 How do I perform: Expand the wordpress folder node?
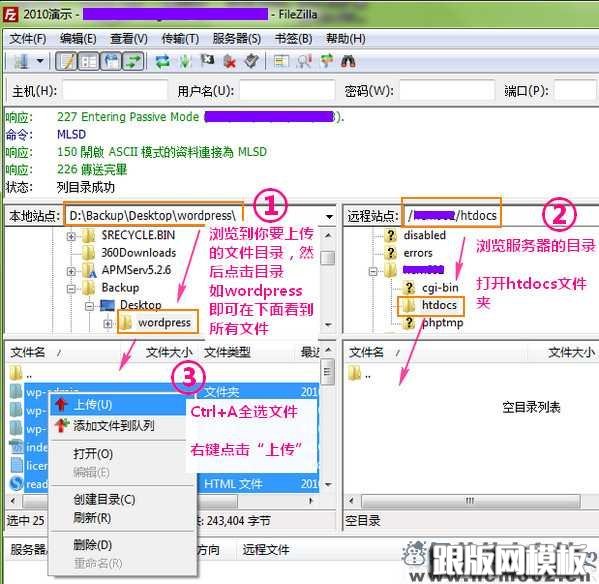pos(108,323)
